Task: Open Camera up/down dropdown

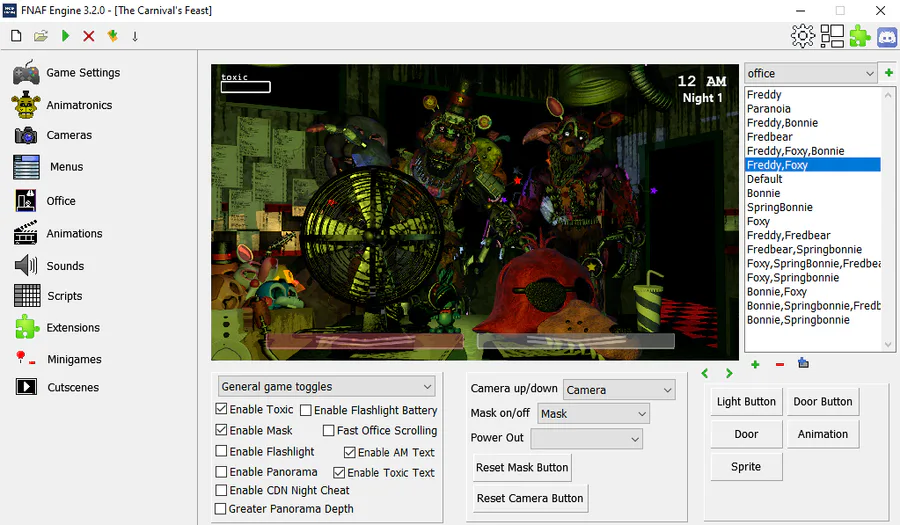Action: click(x=619, y=390)
